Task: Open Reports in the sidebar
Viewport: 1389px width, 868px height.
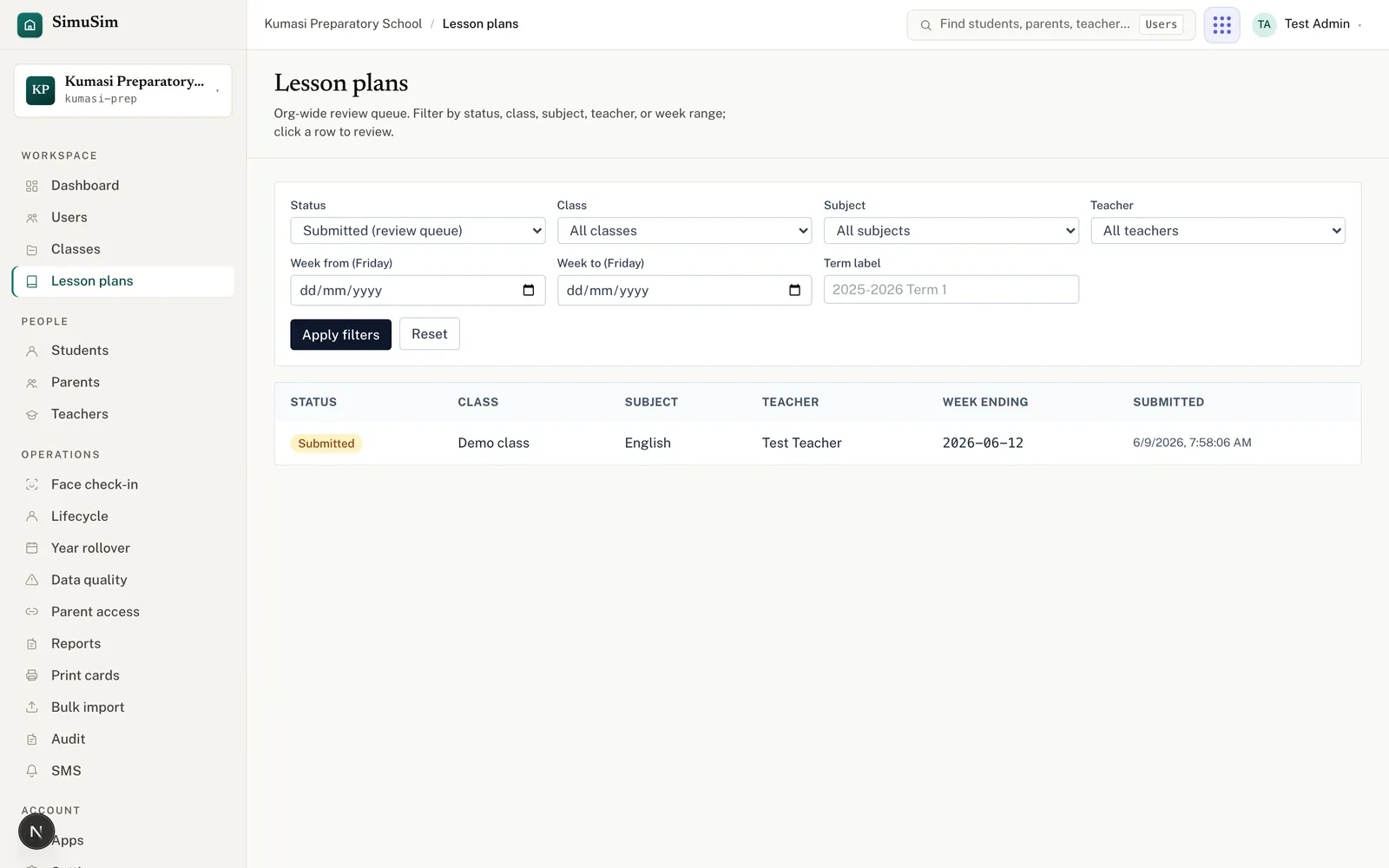Action: 122,644
